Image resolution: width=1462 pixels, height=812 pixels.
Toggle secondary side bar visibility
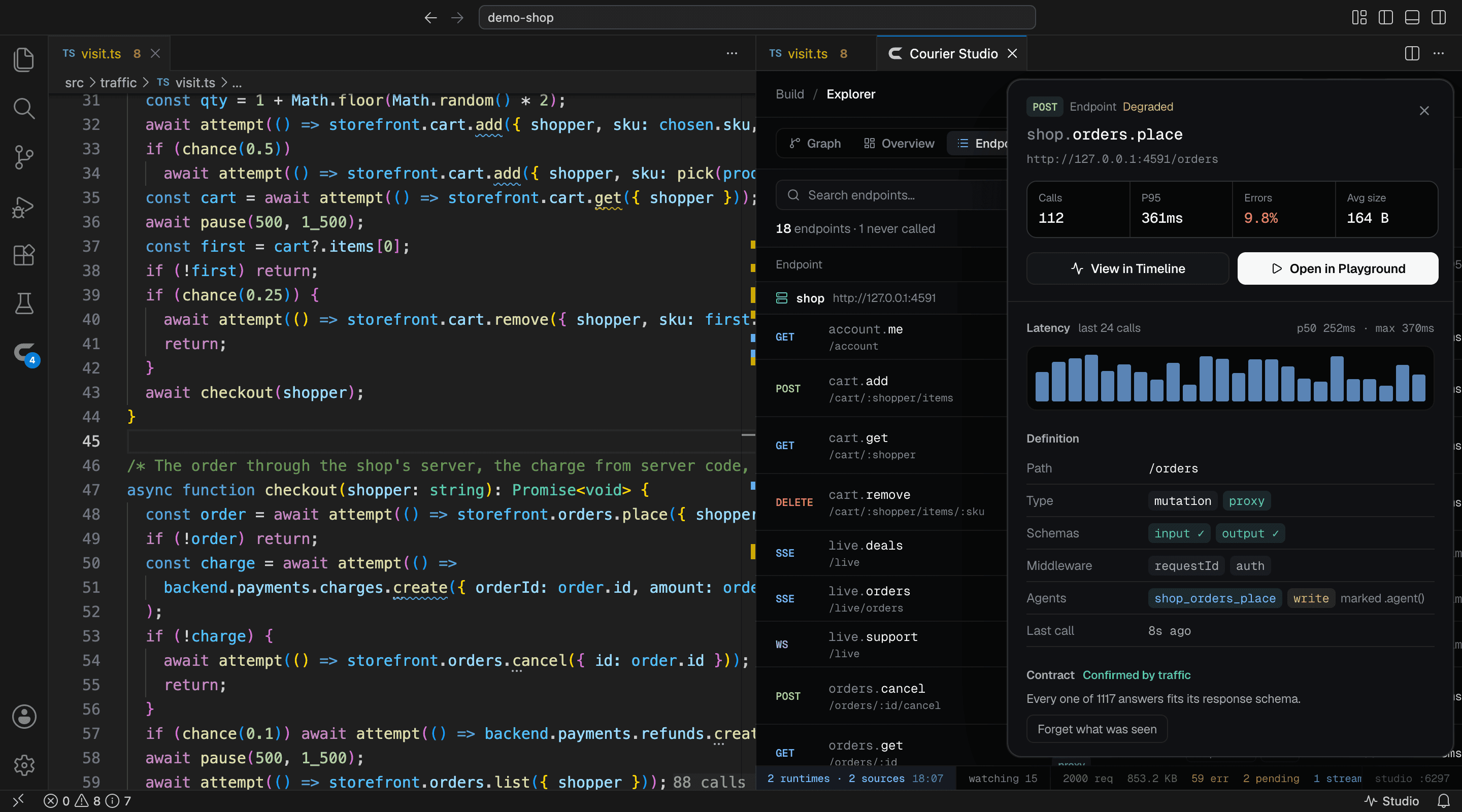[x=1439, y=18]
